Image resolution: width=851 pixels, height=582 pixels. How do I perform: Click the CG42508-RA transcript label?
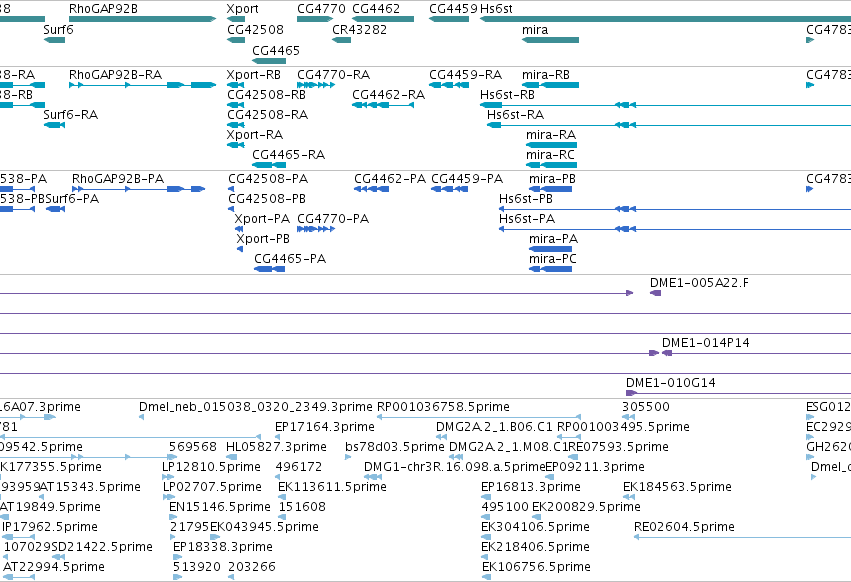(268, 115)
